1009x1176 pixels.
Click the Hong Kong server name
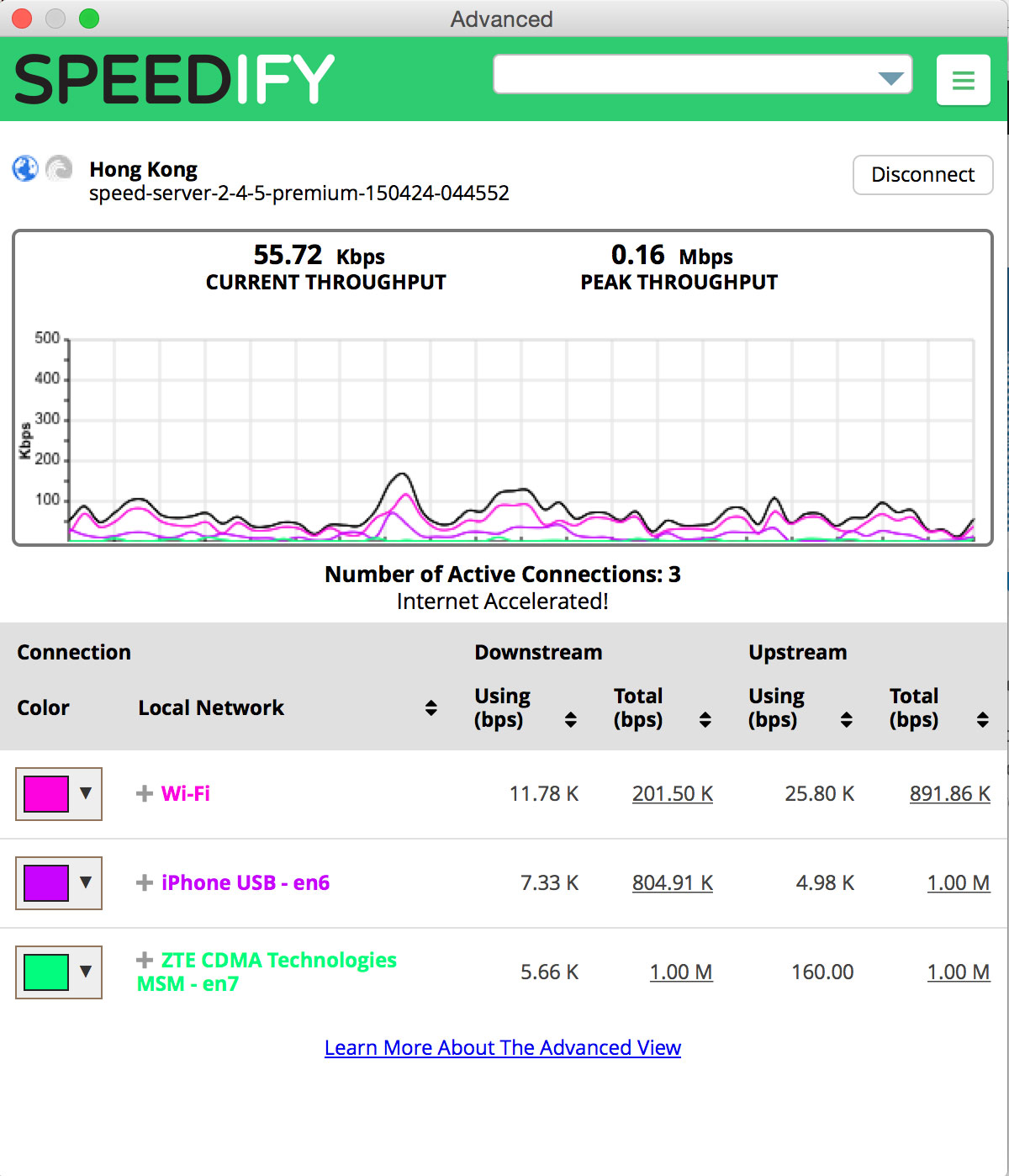[x=144, y=169]
